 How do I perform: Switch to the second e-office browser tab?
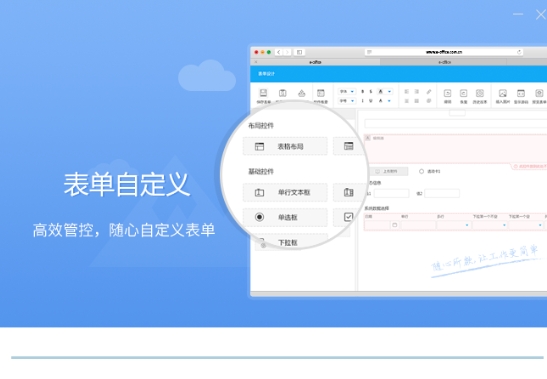(x=444, y=62)
